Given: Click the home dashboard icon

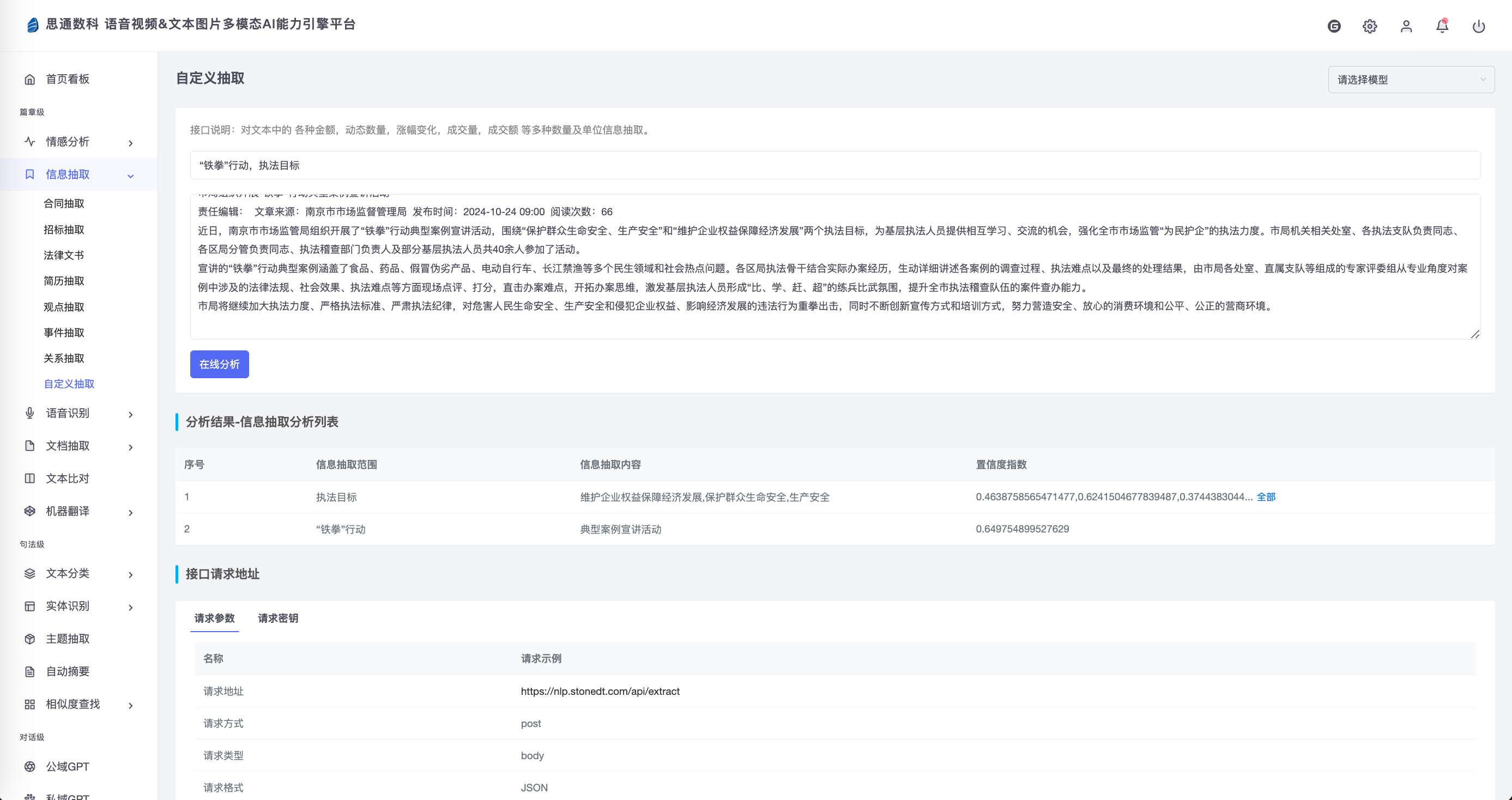Looking at the screenshot, I should coord(30,79).
